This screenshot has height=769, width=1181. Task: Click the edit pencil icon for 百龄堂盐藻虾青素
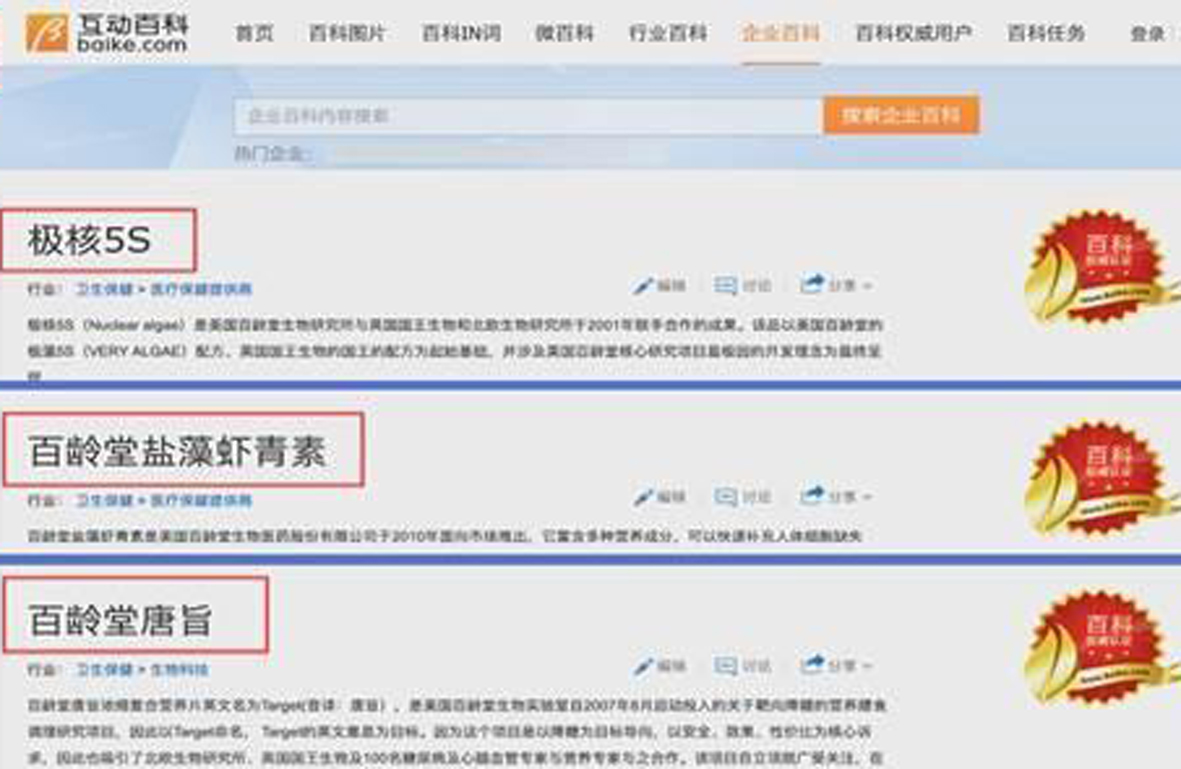click(x=643, y=497)
